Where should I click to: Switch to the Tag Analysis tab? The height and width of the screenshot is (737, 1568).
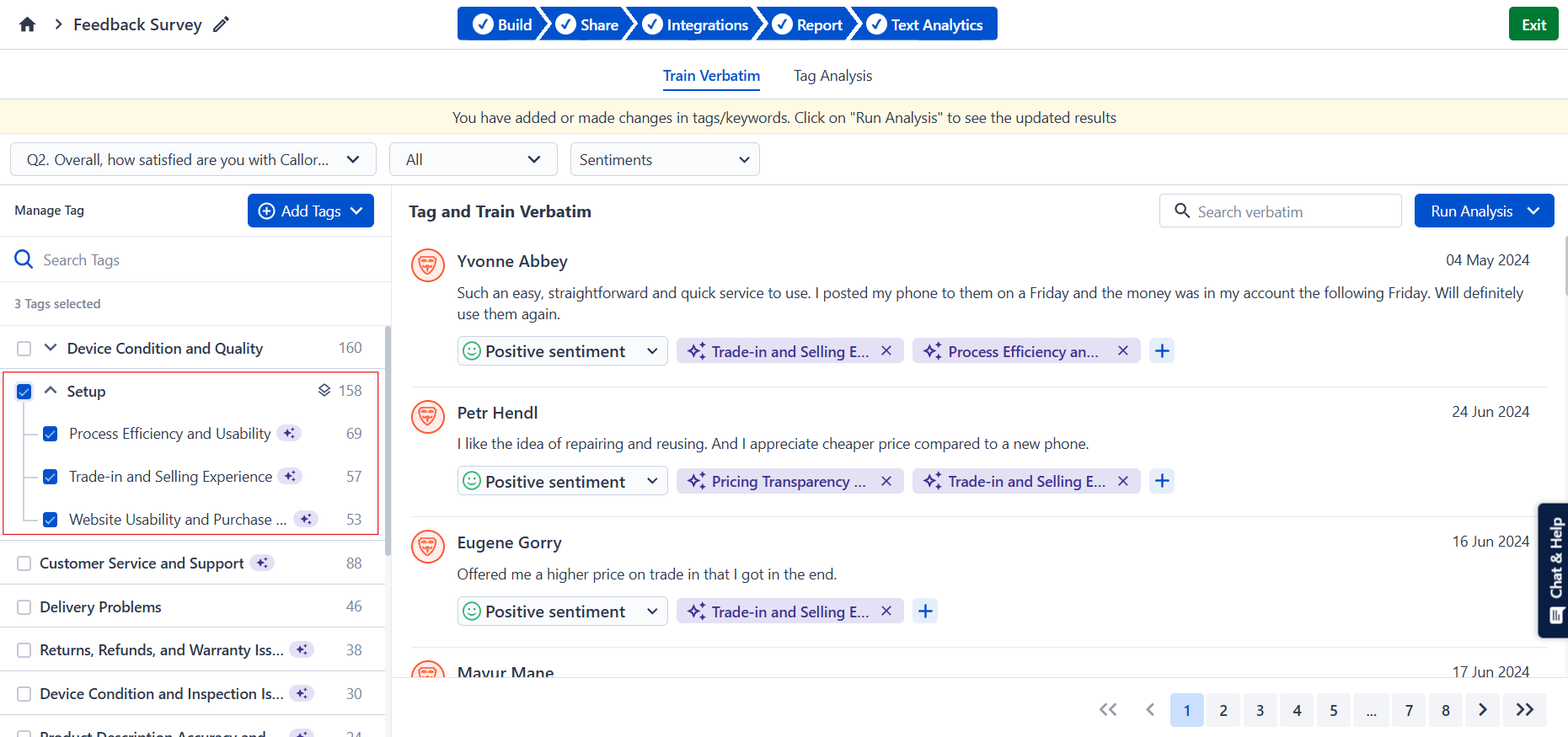[832, 76]
